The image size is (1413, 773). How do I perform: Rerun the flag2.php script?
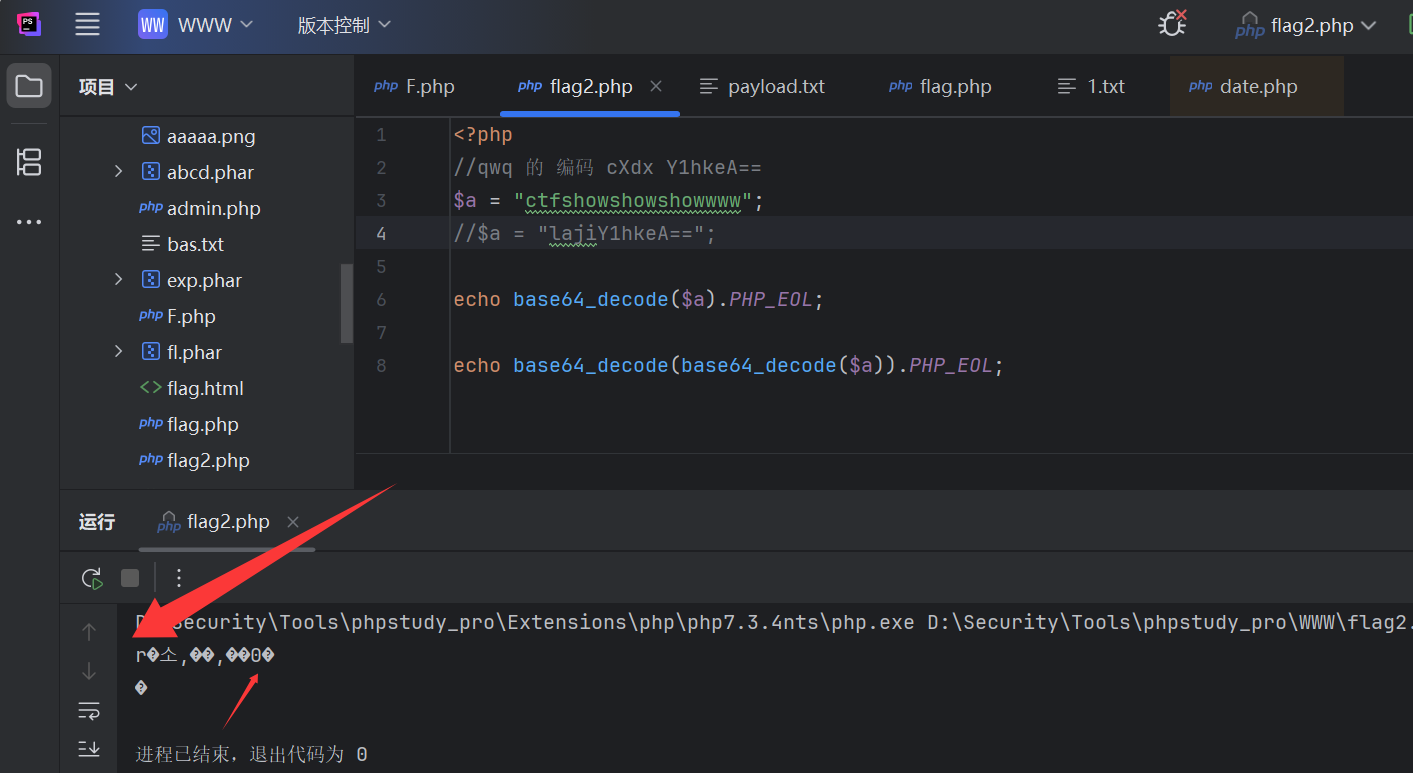92,578
